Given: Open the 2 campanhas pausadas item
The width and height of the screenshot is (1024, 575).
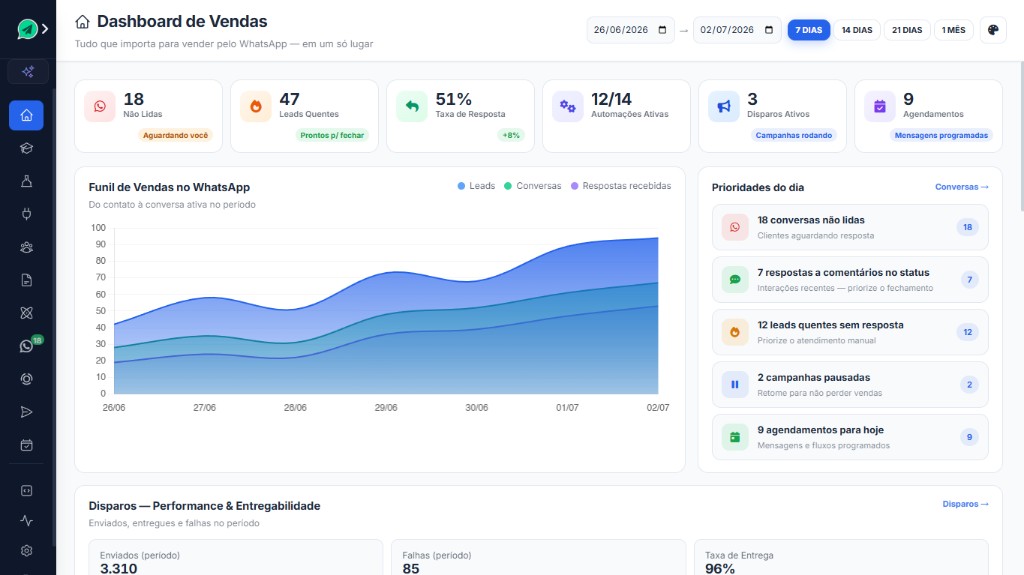Looking at the screenshot, I should click(x=850, y=385).
